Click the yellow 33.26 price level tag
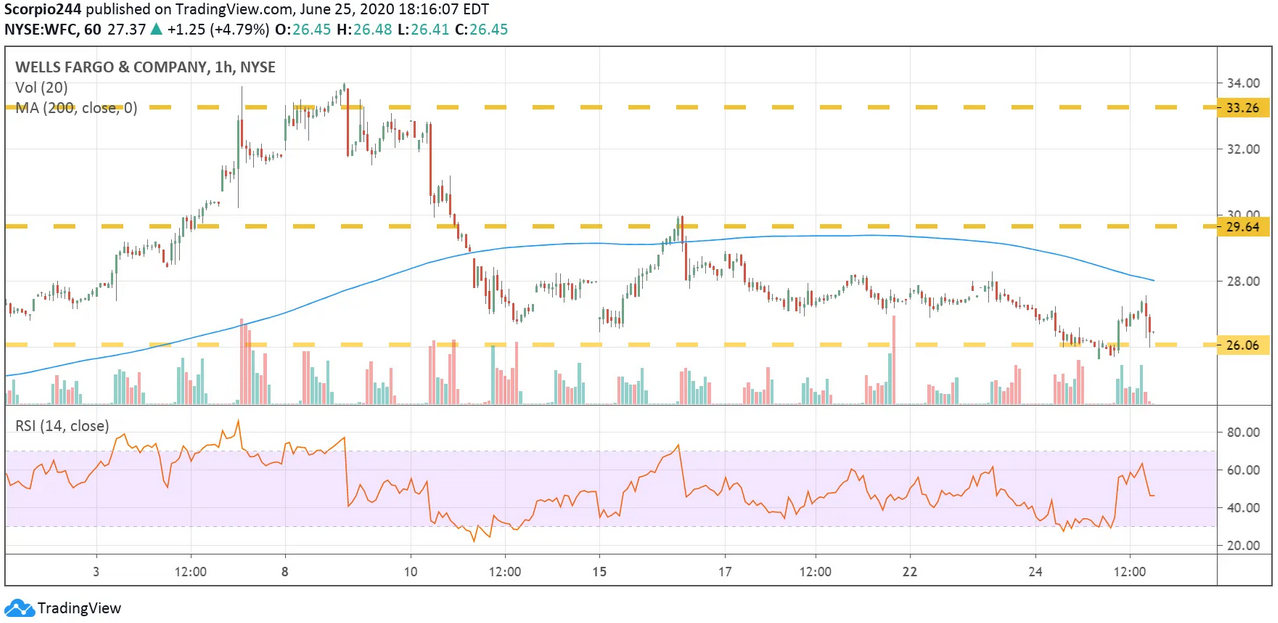Viewport: 1278px width, 623px height. coord(1243,106)
